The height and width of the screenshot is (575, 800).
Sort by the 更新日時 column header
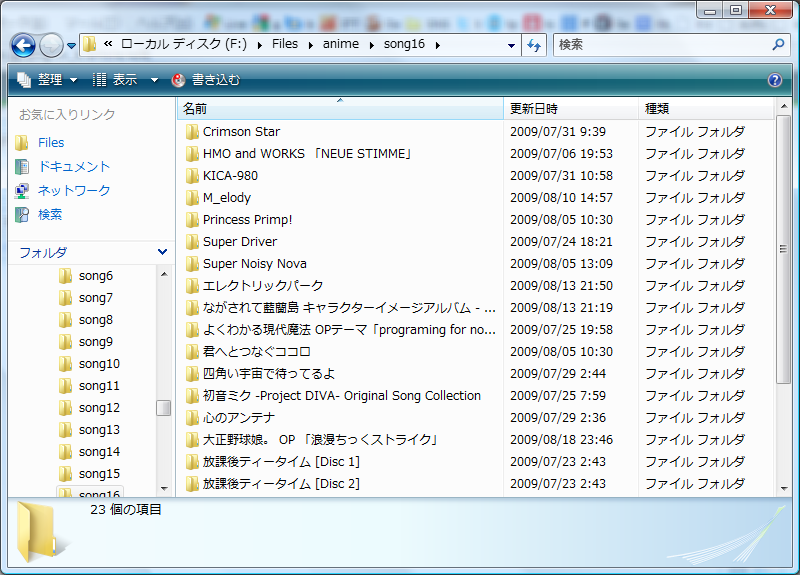[570, 108]
